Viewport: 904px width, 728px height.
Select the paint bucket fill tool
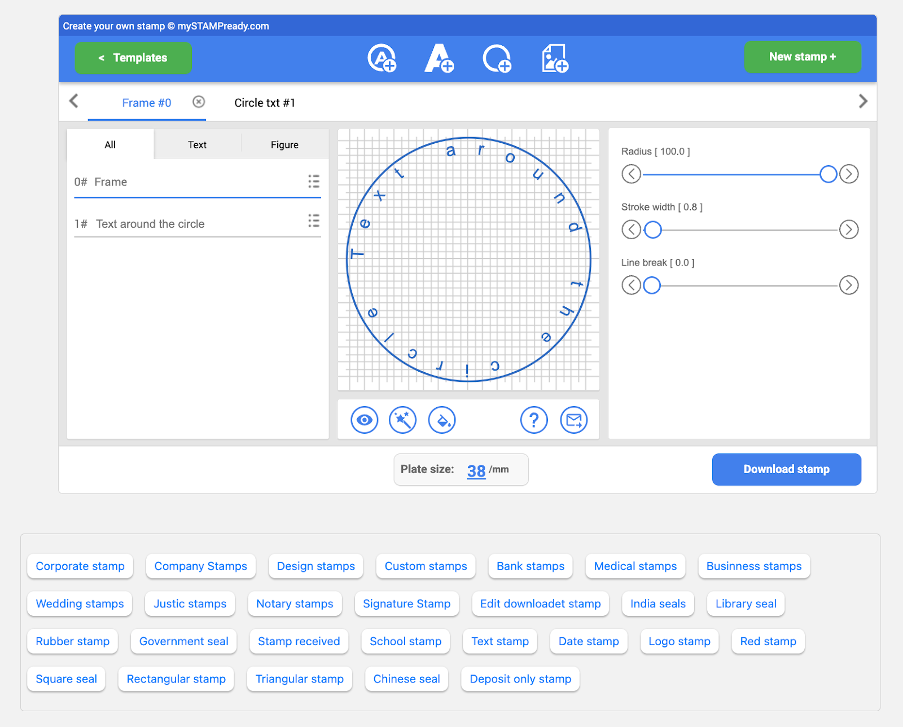click(x=442, y=420)
